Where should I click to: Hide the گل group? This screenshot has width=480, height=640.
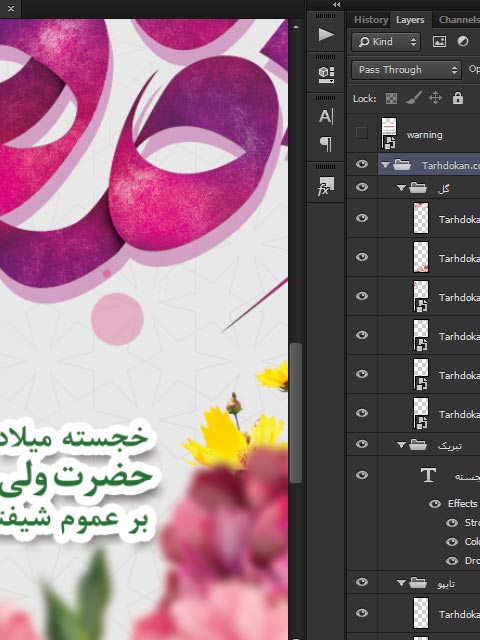[362, 187]
